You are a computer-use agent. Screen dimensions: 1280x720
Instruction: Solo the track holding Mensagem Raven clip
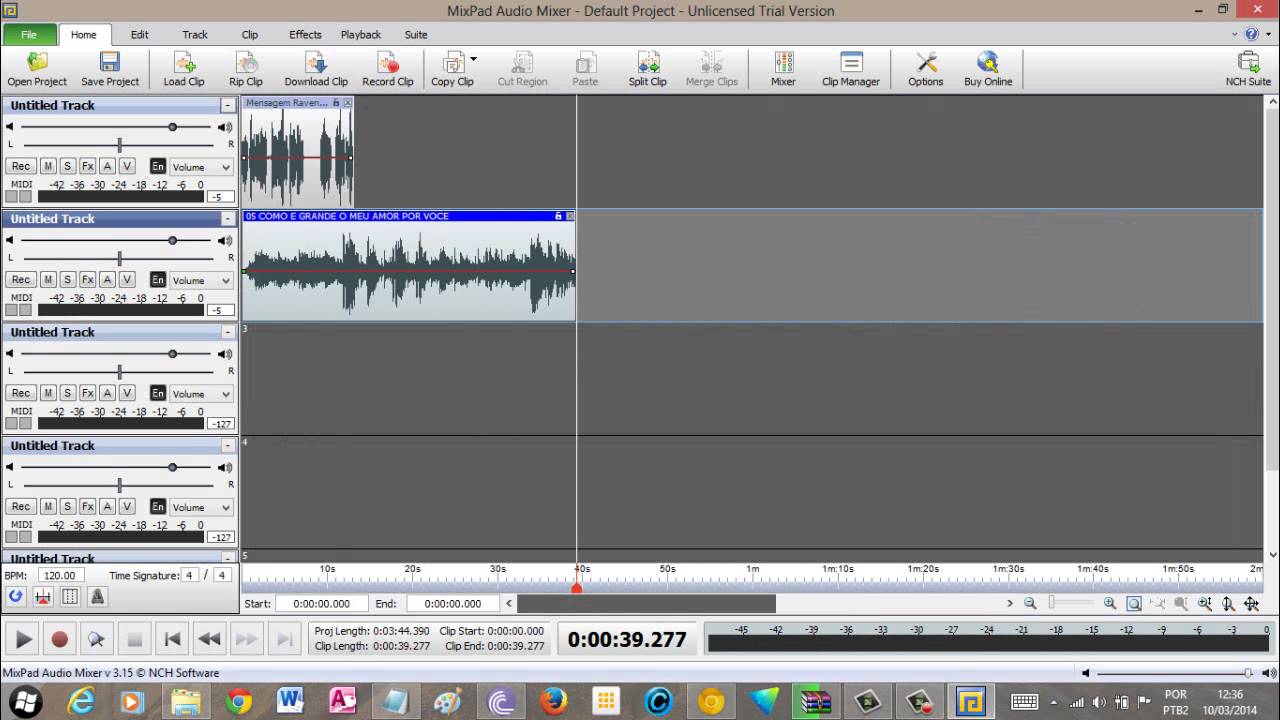tap(67, 166)
